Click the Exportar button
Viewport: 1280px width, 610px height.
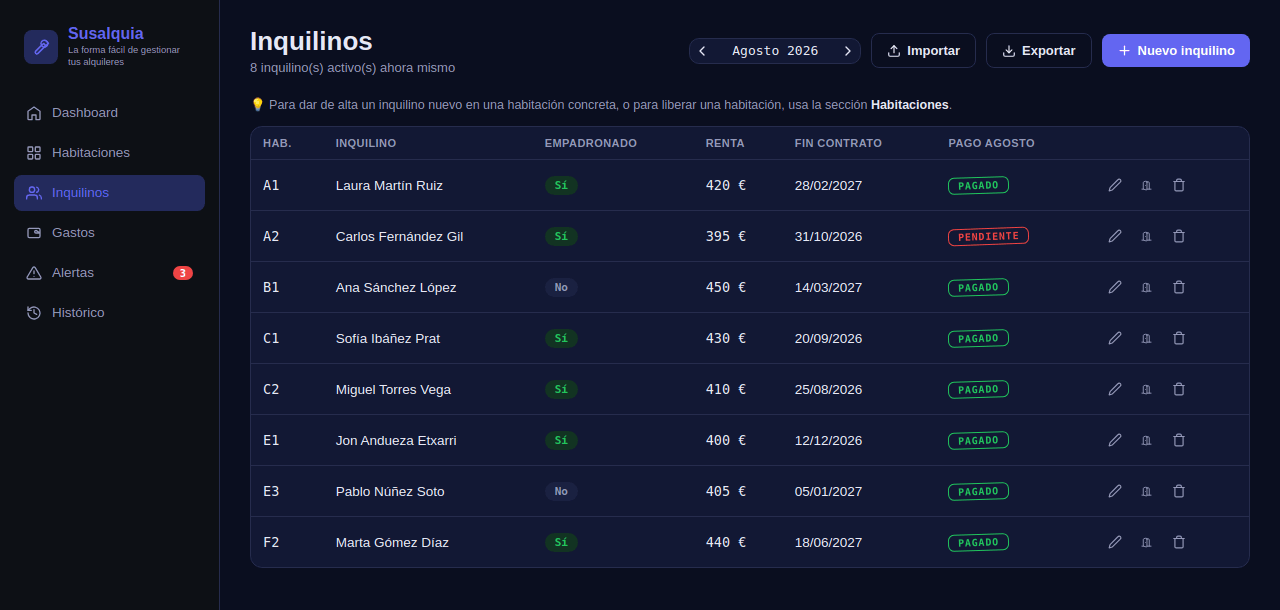click(1039, 51)
